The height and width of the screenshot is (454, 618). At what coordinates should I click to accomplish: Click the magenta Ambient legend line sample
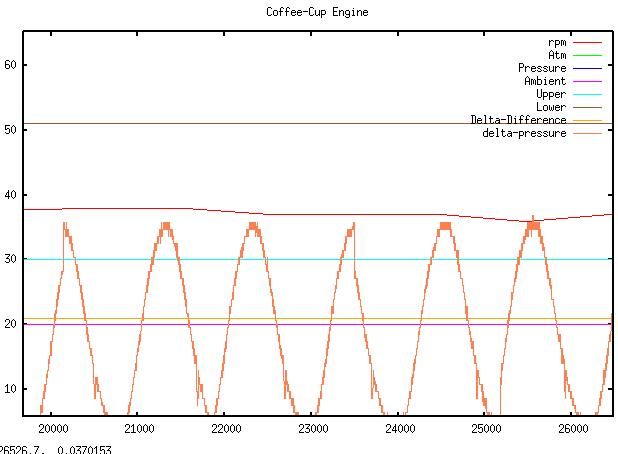586,81
